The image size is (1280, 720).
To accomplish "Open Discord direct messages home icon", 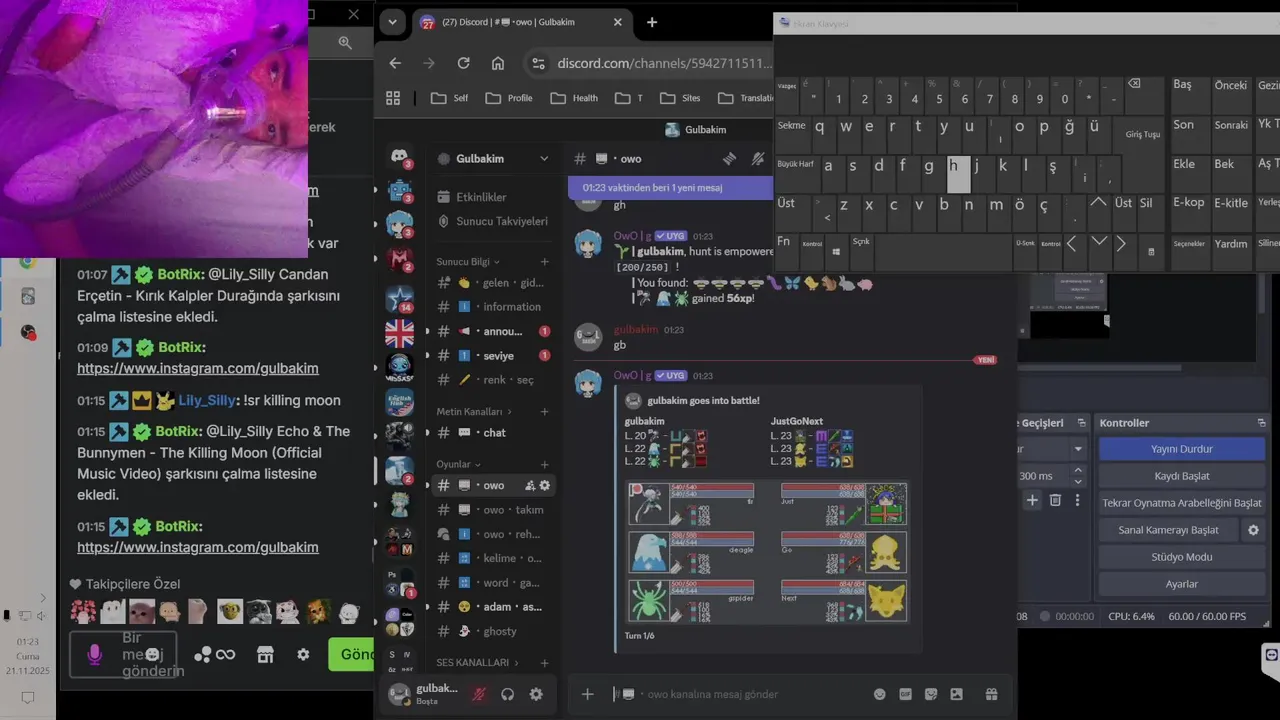I will coord(399,157).
